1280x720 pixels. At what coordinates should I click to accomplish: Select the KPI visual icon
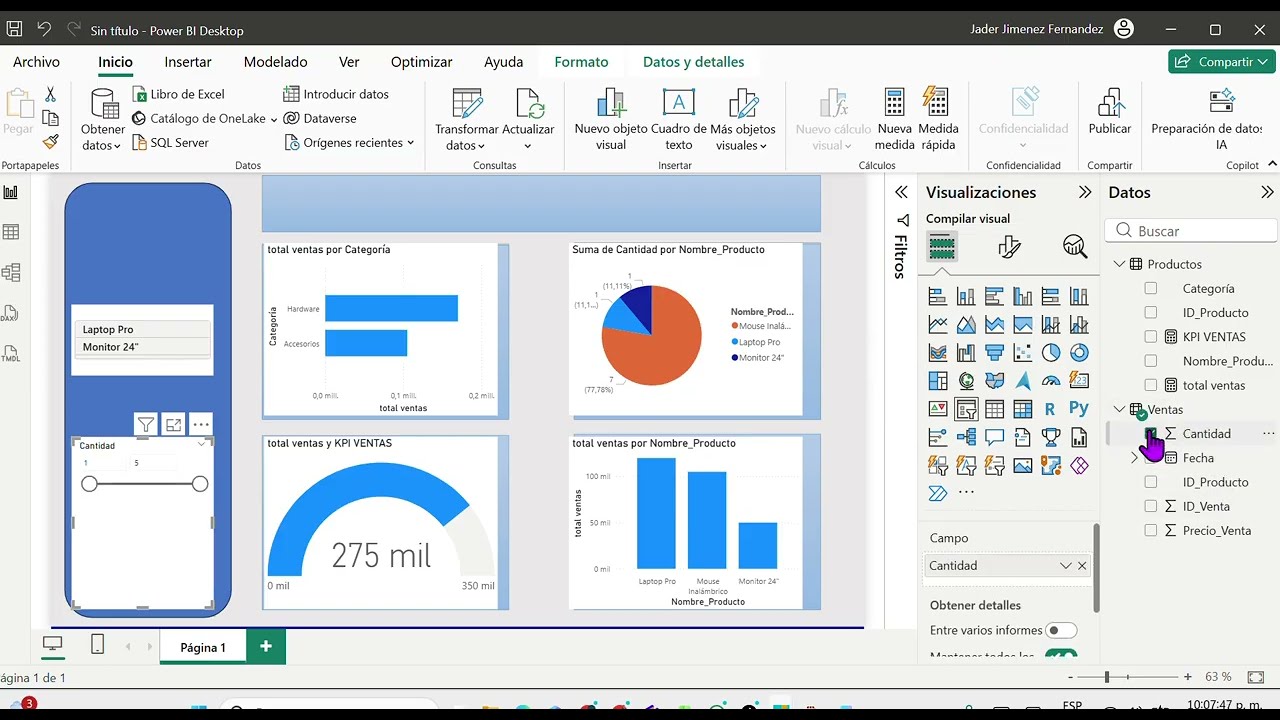tap(938, 409)
